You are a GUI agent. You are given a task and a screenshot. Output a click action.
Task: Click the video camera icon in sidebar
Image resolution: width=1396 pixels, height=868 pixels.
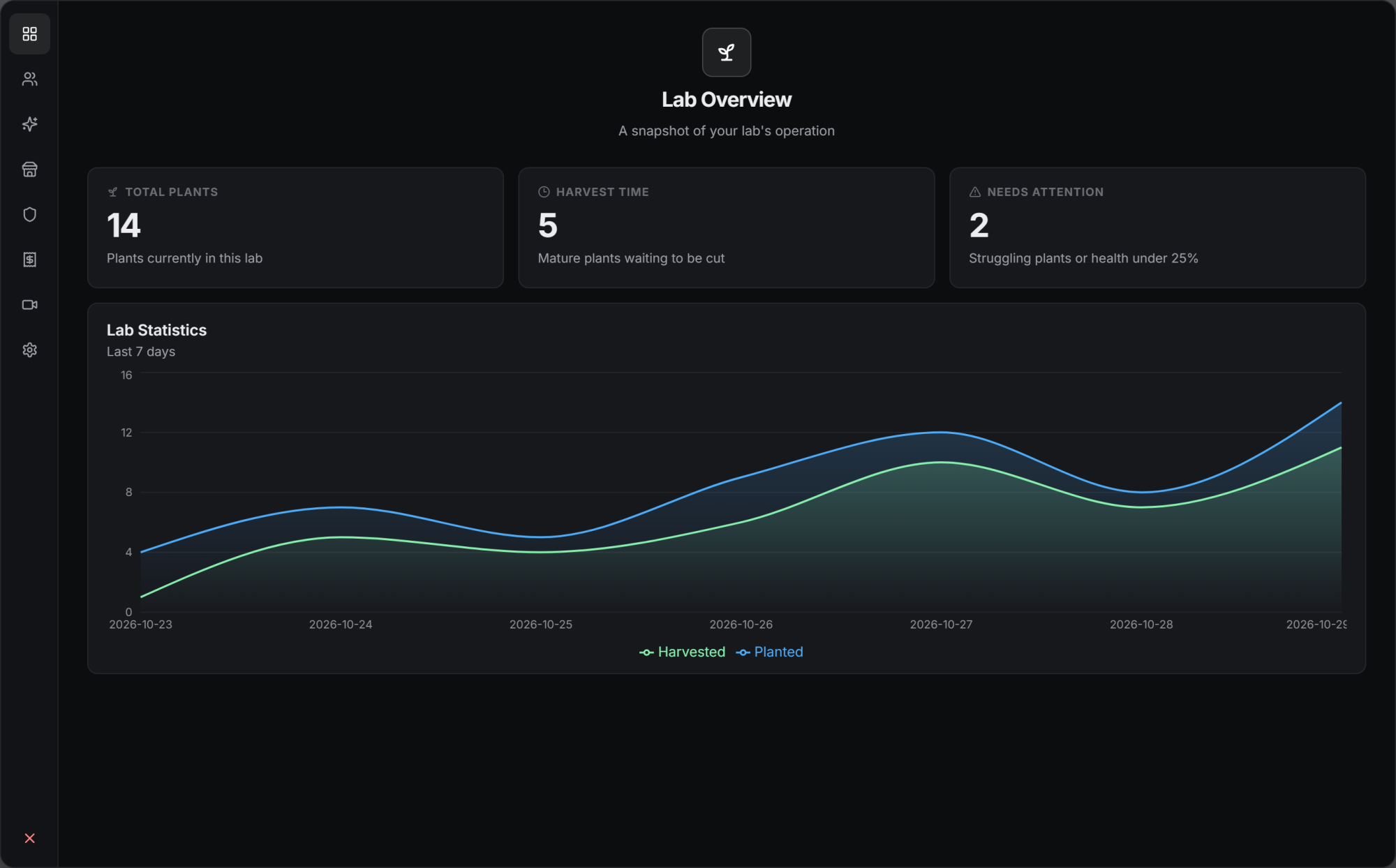29,305
